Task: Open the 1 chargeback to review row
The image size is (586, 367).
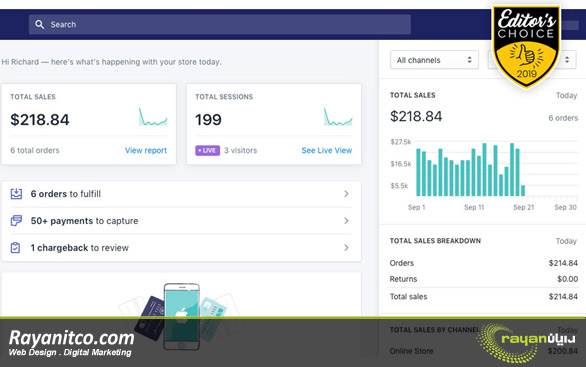Action: (x=181, y=248)
